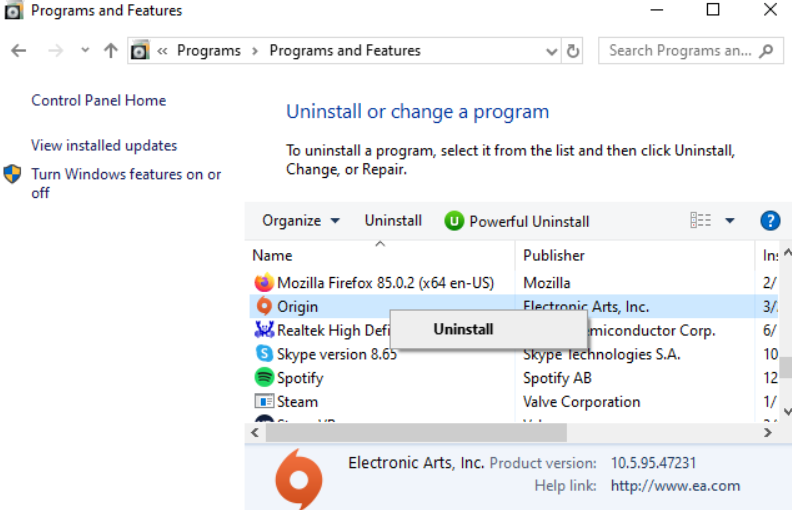792x510 pixels.
Task: Click the green Powerful Uninstall icon
Action: tap(454, 221)
